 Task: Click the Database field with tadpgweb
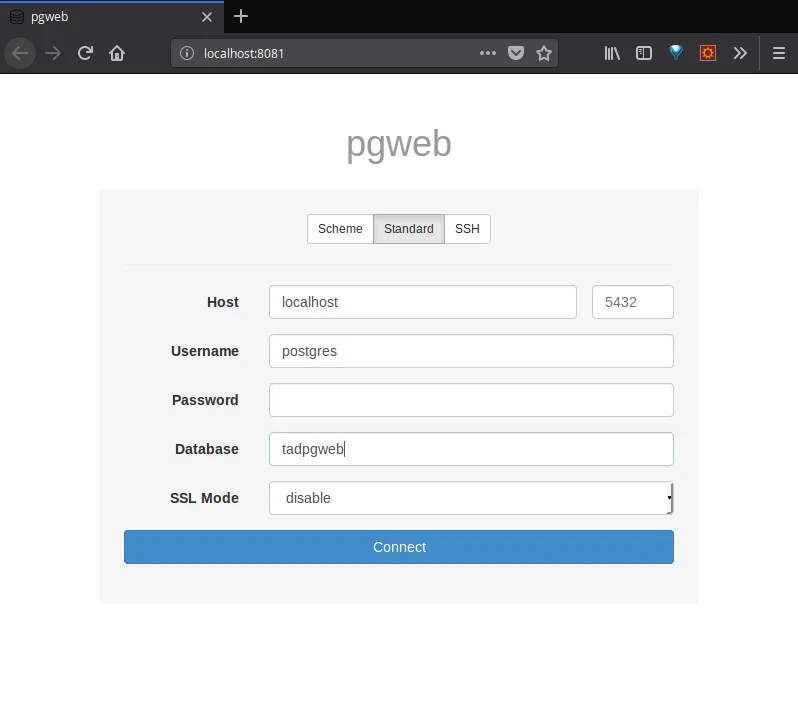(471, 448)
